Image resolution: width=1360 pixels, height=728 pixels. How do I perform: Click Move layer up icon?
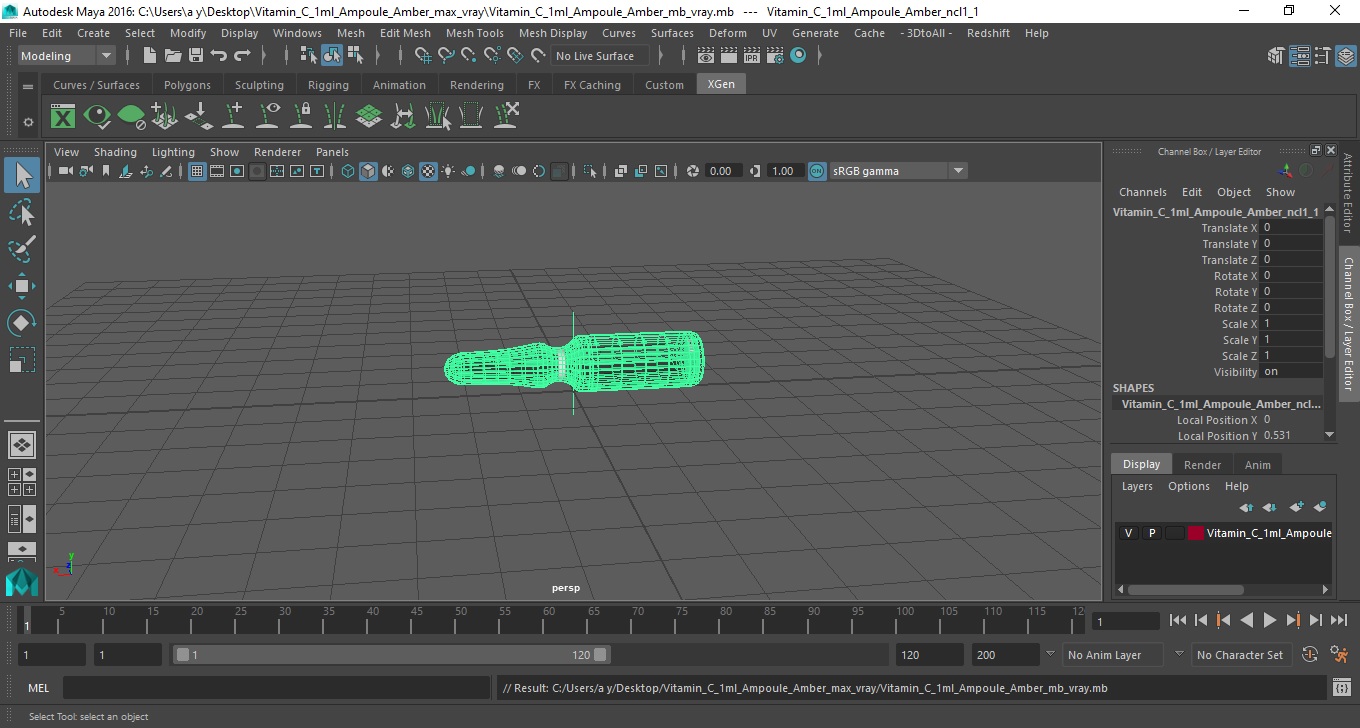coord(1246,507)
